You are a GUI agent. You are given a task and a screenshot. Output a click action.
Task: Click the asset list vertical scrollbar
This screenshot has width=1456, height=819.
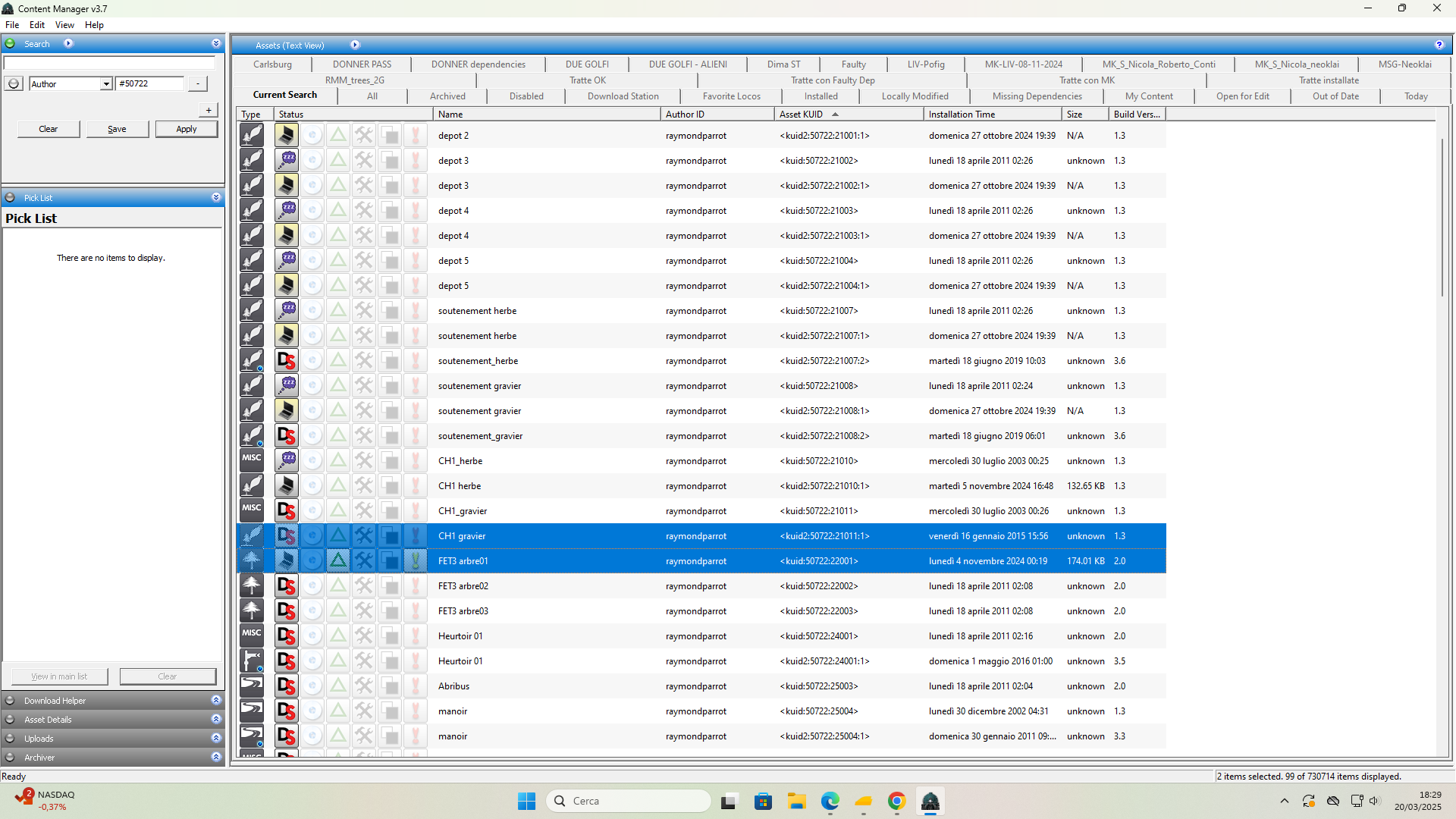coord(1443,217)
